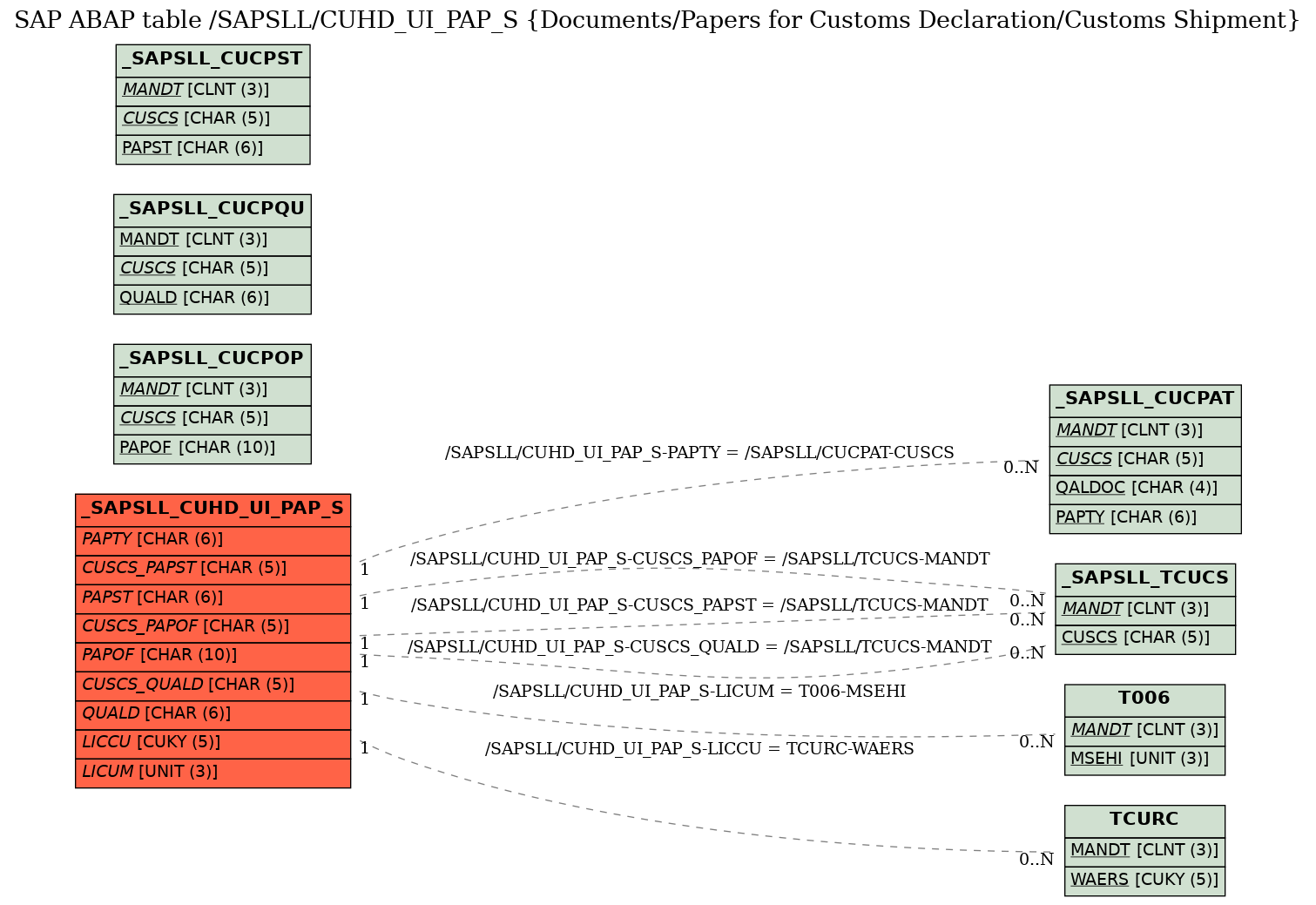Select CUSCS_PAPST [CHAR (5)] field
Image resolution: width=1316 pixels, height=905 pixels.
pyautogui.click(x=213, y=569)
